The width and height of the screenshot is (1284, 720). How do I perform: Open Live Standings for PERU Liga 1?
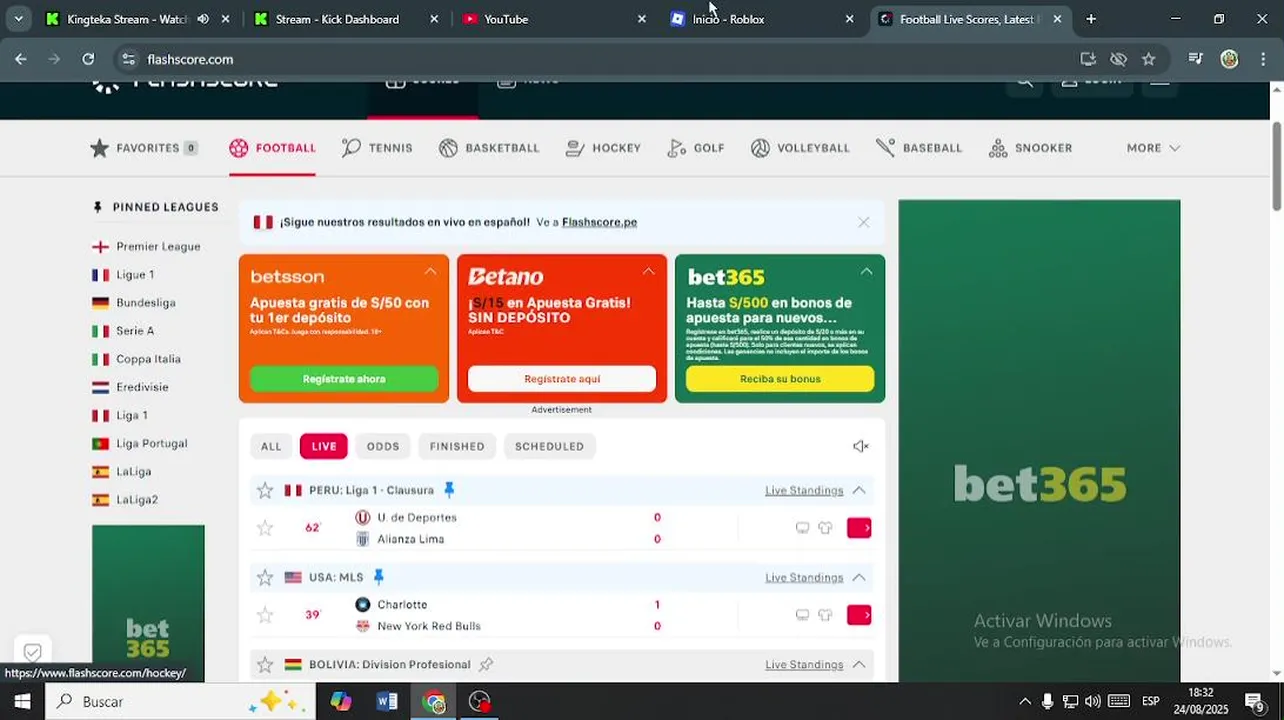[804, 490]
